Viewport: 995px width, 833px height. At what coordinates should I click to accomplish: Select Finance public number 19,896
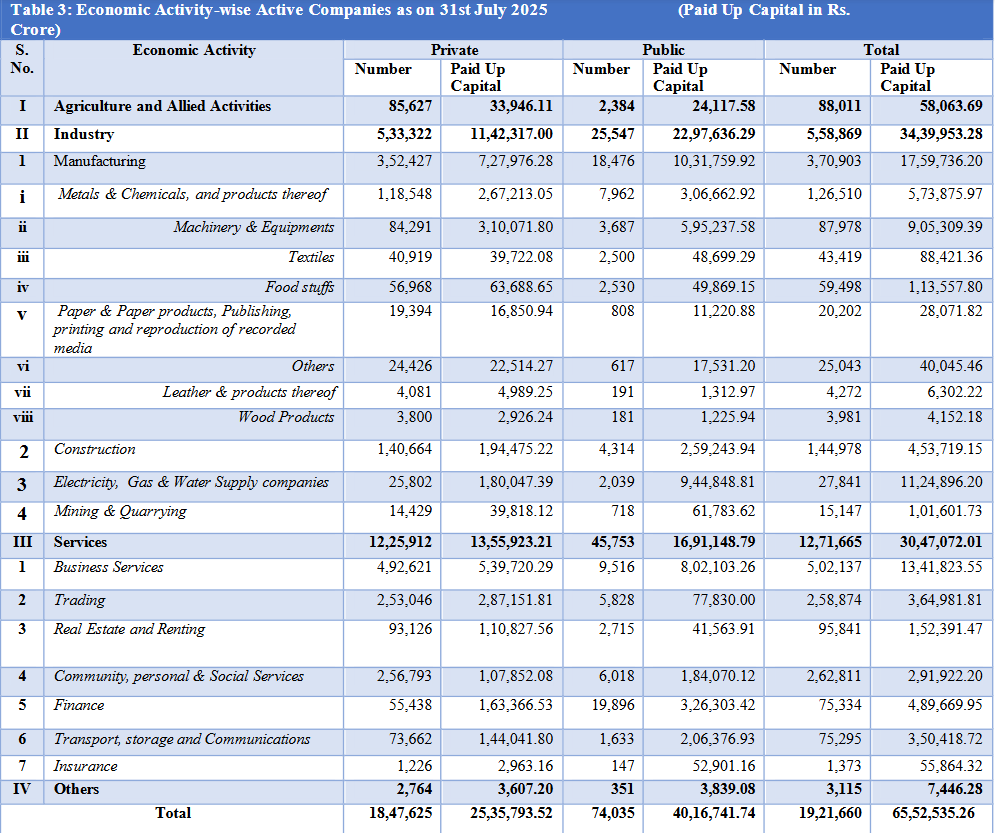point(613,705)
